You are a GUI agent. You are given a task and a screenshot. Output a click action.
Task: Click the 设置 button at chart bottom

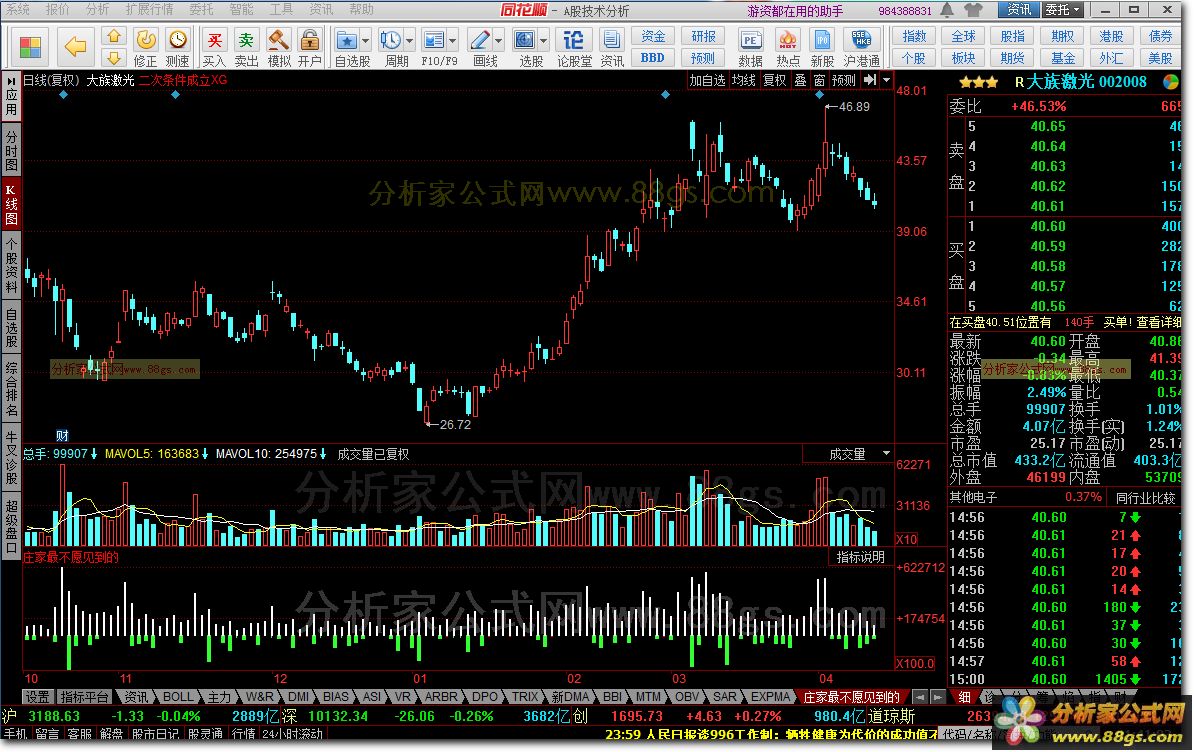(37, 696)
